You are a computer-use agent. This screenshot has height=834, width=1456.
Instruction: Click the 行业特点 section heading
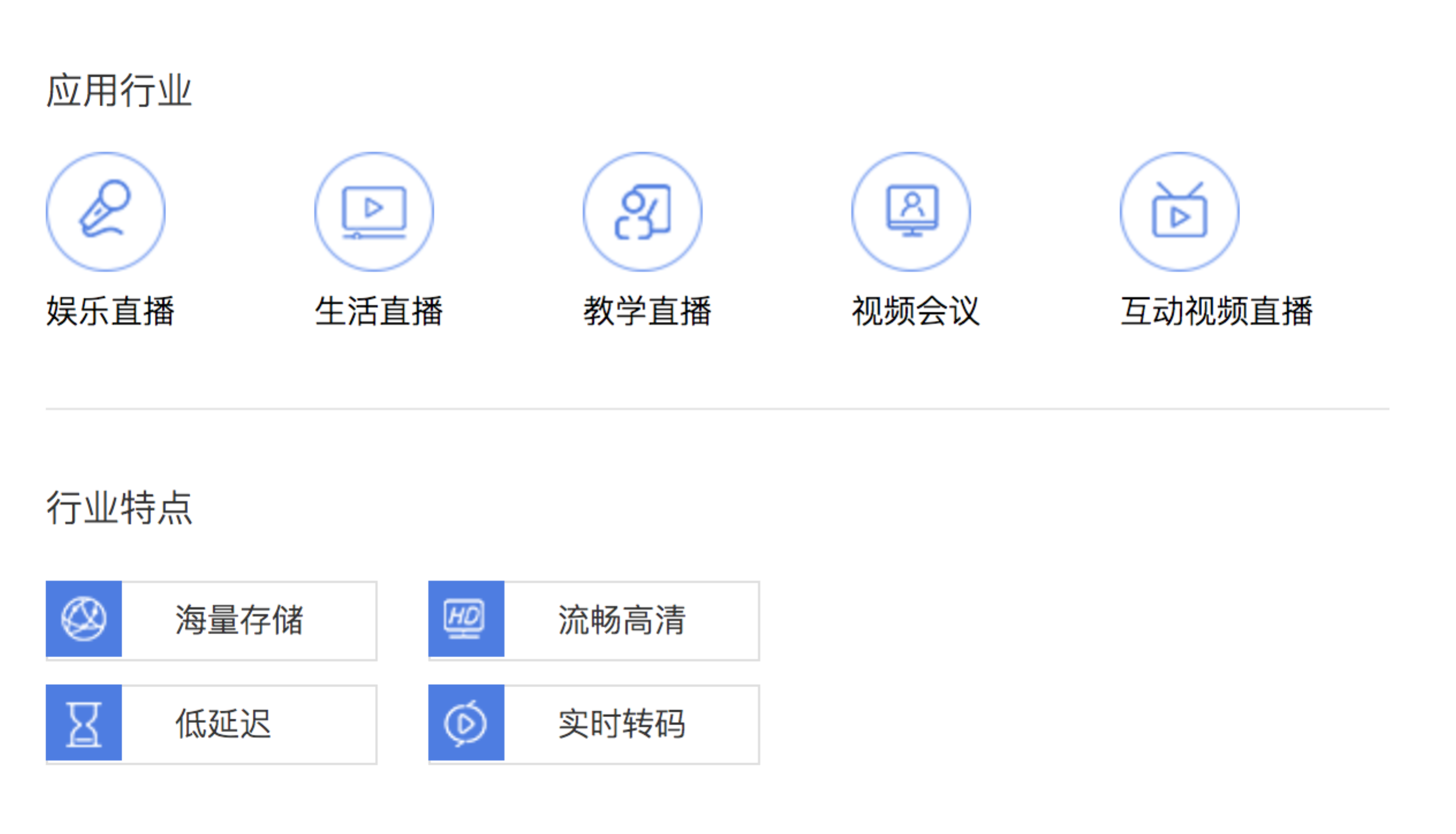[119, 508]
